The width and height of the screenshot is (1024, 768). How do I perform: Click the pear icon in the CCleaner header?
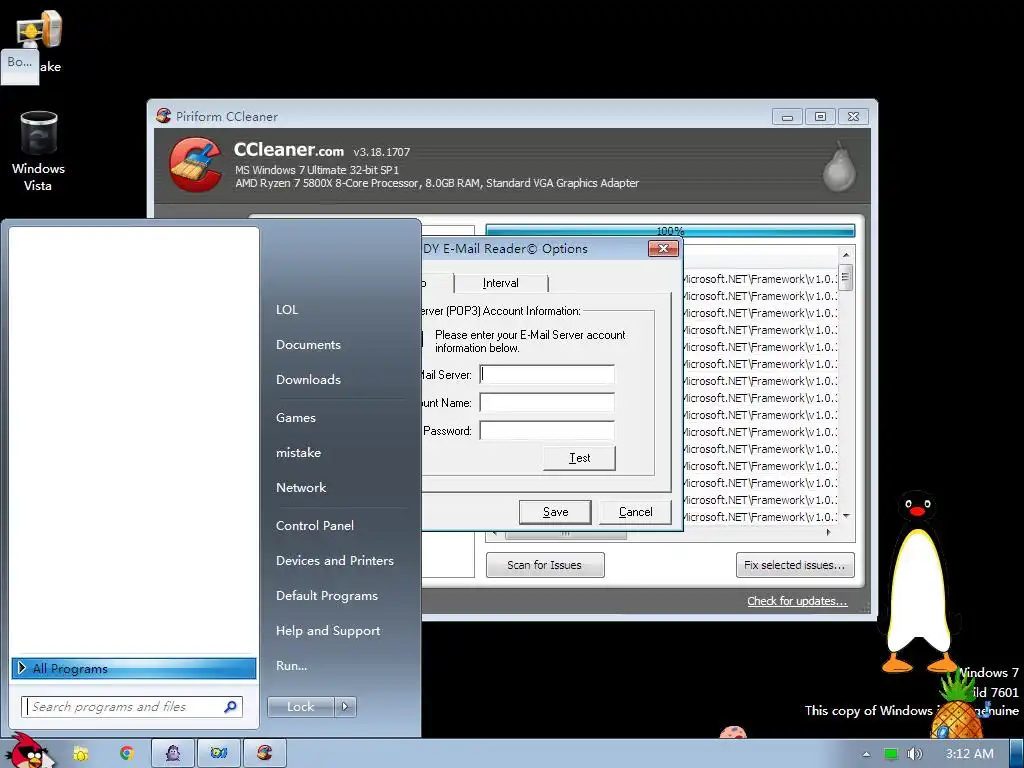click(839, 166)
